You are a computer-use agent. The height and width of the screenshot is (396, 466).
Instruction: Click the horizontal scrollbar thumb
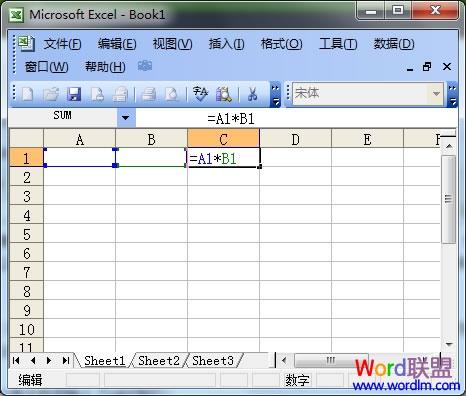[x=331, y=360]
